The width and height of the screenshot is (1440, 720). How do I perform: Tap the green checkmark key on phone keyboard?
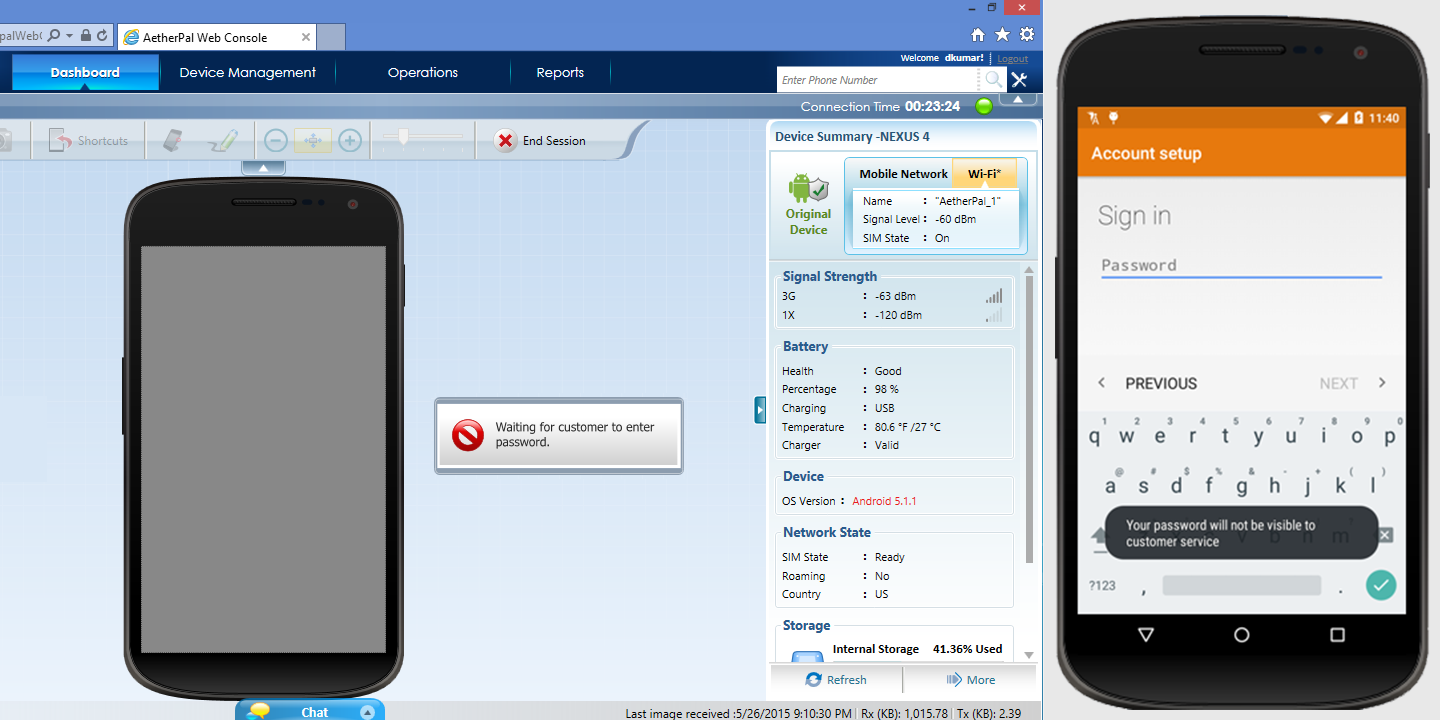[x=1381, y=585]
